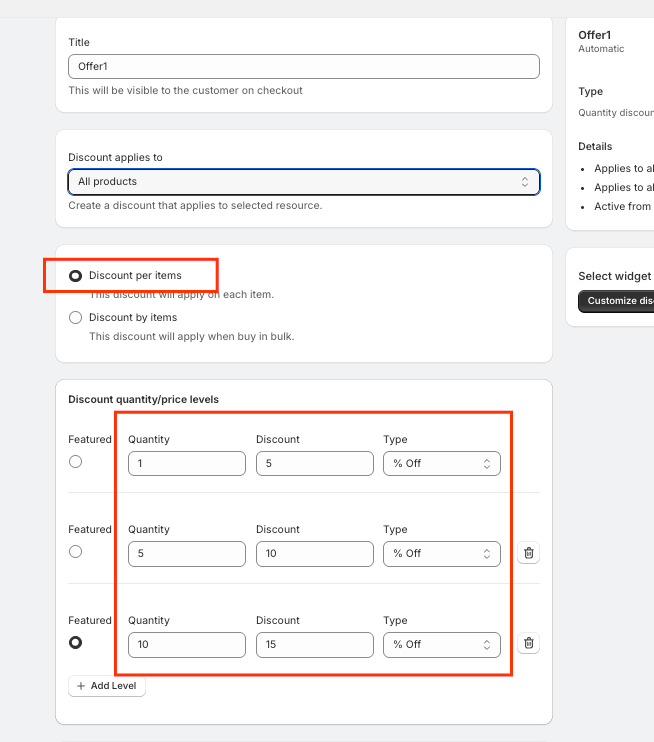Viewport: 654px width, 742px height.
Task: Click Discount field showing 15
Action: [x=314, y=644]
